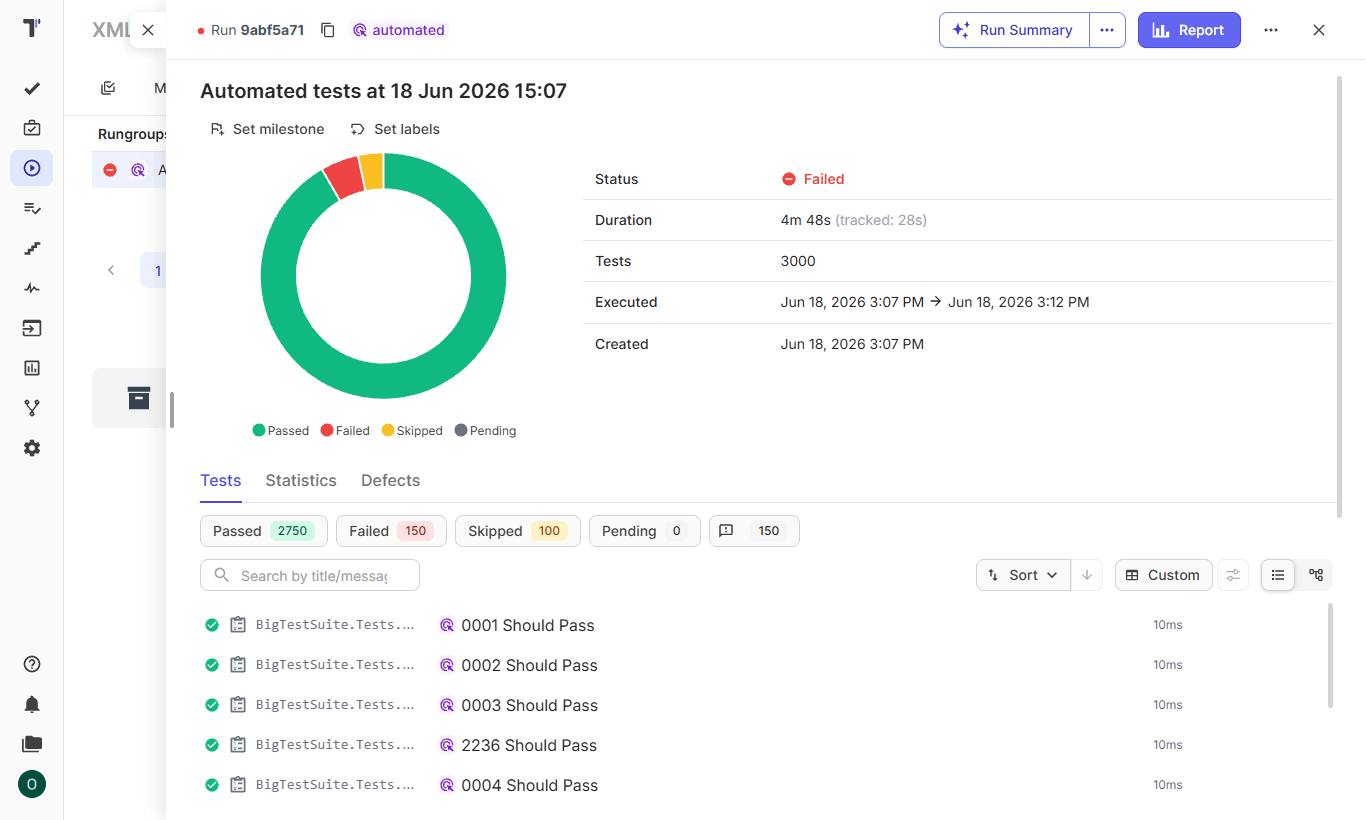The height and width of the screenshot is (820, 1366).
Task: Click automated icon in 0002 Should Pass row
Action: (x=447, y=665)
